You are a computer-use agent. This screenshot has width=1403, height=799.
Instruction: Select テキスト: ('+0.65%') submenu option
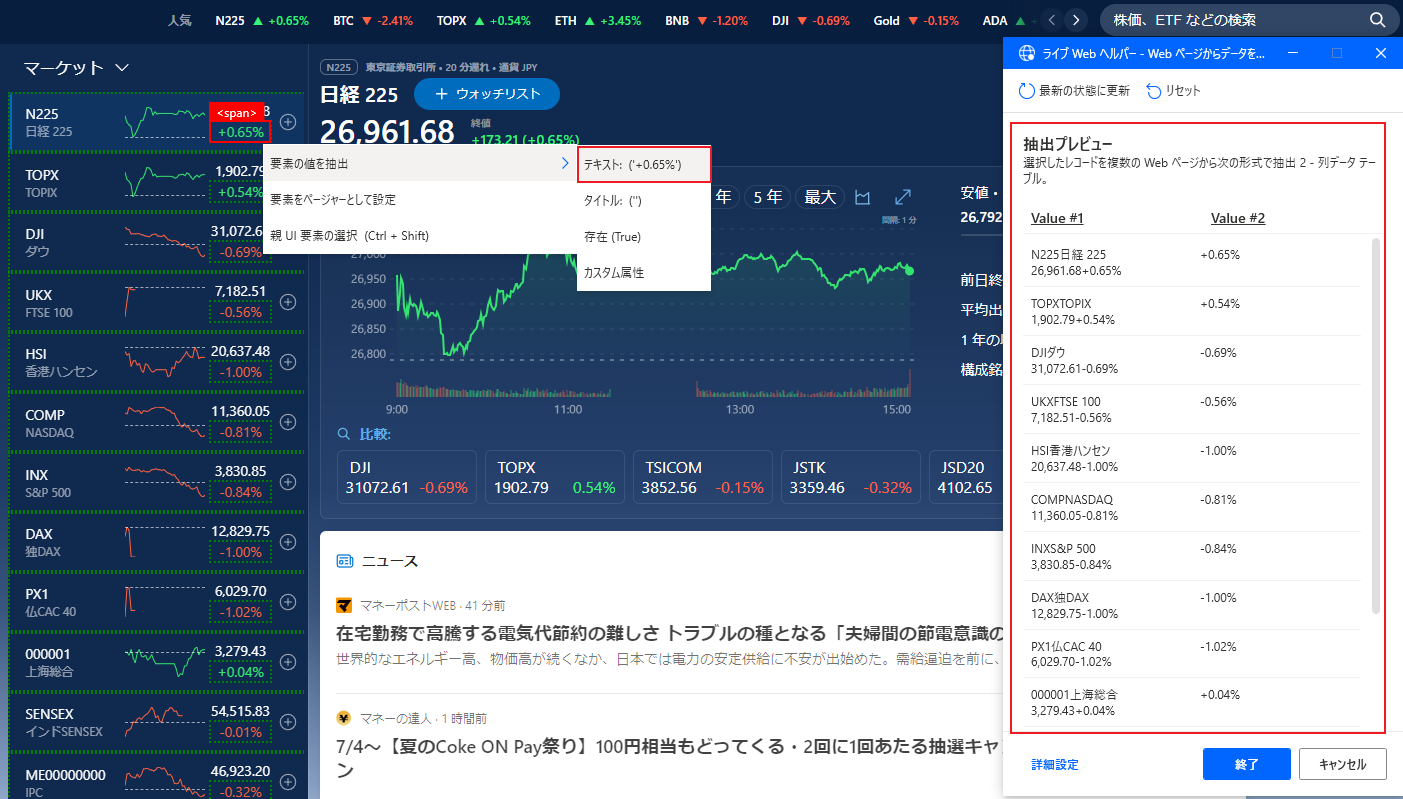click(644, 164)
